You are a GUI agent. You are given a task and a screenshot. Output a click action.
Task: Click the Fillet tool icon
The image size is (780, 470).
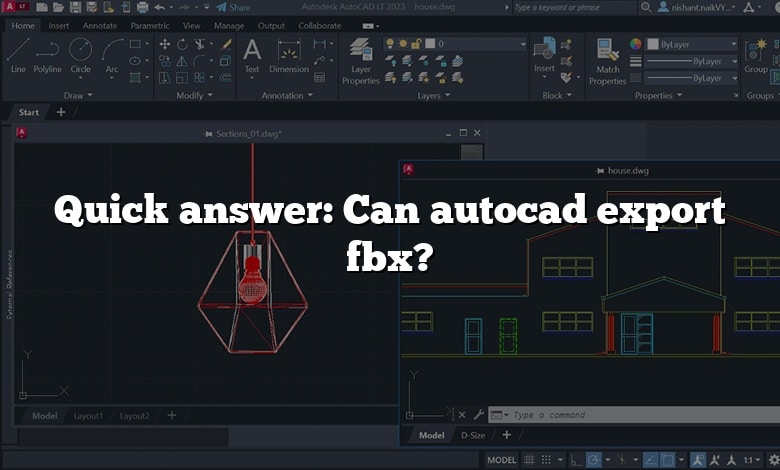[x=199, y=61]
